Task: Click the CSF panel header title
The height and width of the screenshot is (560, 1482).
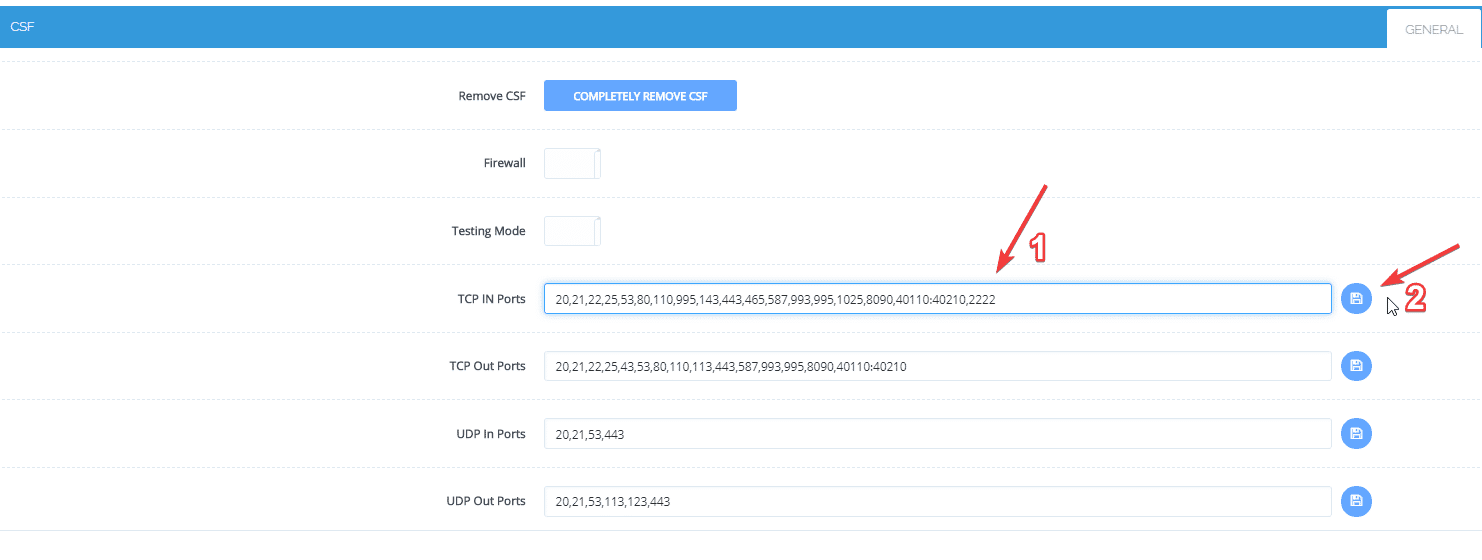Action: (x=22, y=27)
